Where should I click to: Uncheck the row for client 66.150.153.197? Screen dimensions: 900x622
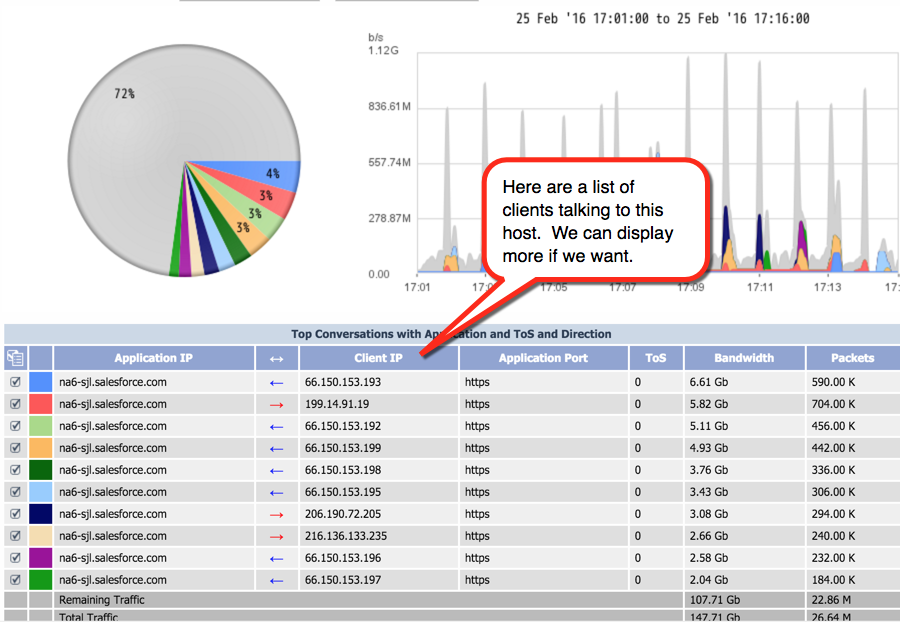(x=15, y=580)
